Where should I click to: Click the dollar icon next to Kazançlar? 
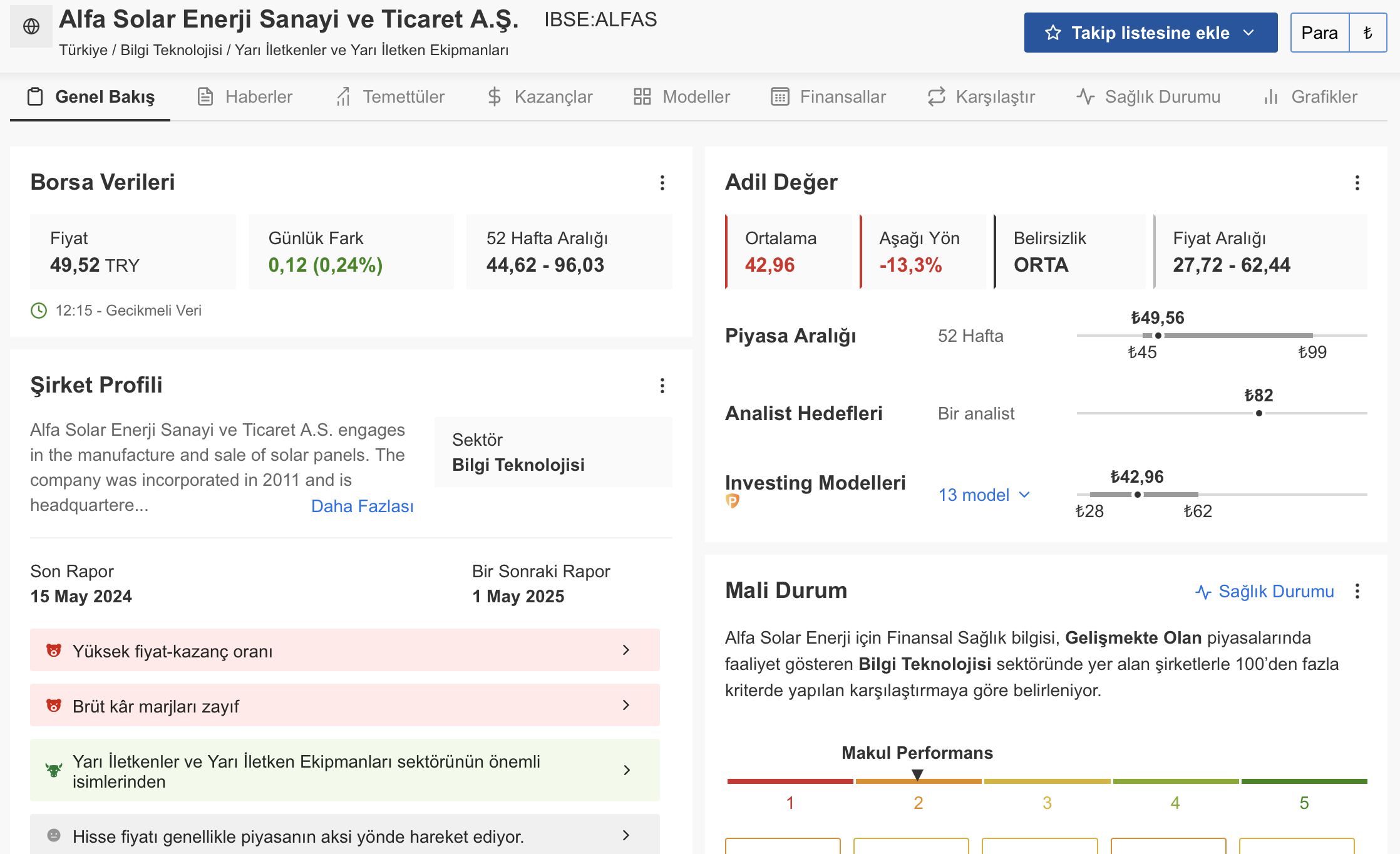point(495,96)
